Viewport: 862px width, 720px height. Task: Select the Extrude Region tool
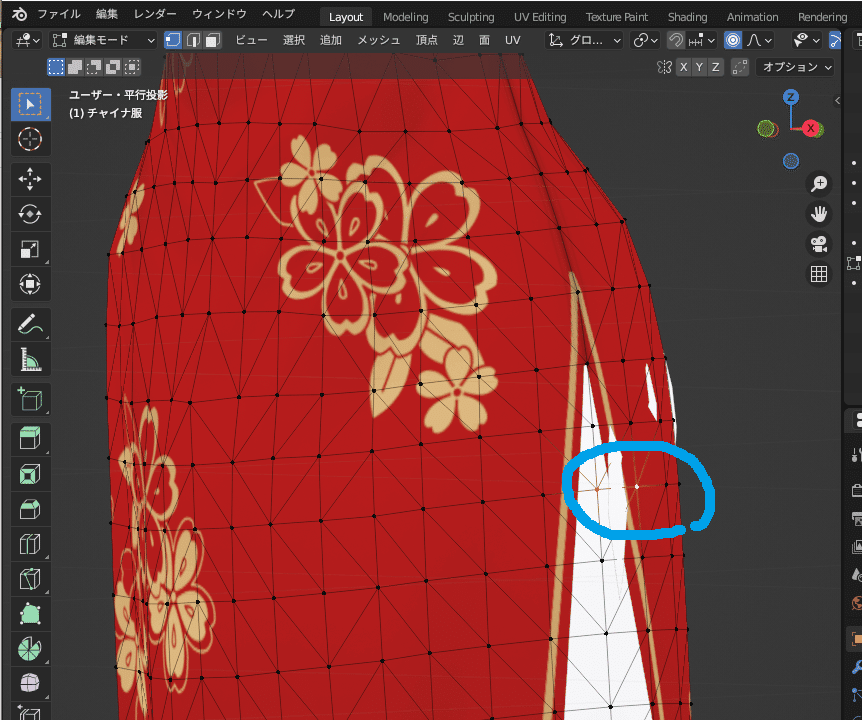click(x=31, y=439)
